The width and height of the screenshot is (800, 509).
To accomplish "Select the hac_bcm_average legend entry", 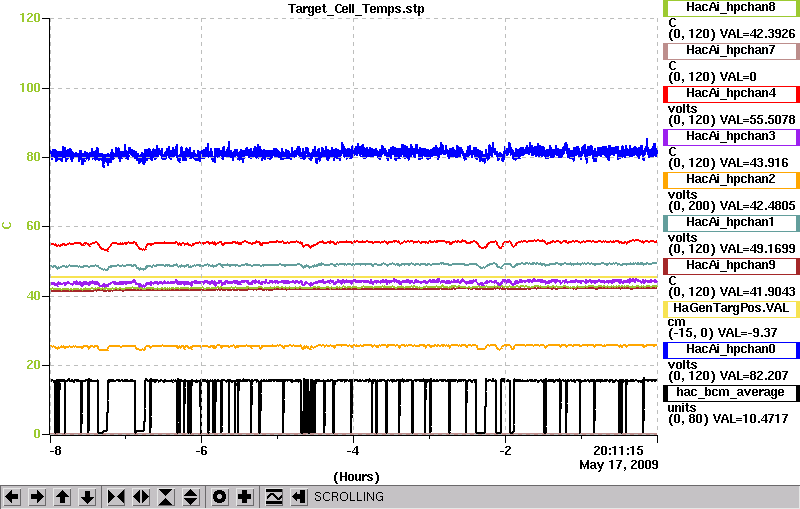I will (731, 393).
